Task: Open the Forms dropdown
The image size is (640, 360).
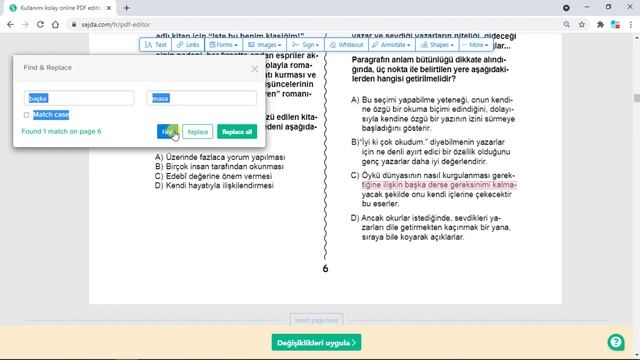Action: click(x=223, y=45)
